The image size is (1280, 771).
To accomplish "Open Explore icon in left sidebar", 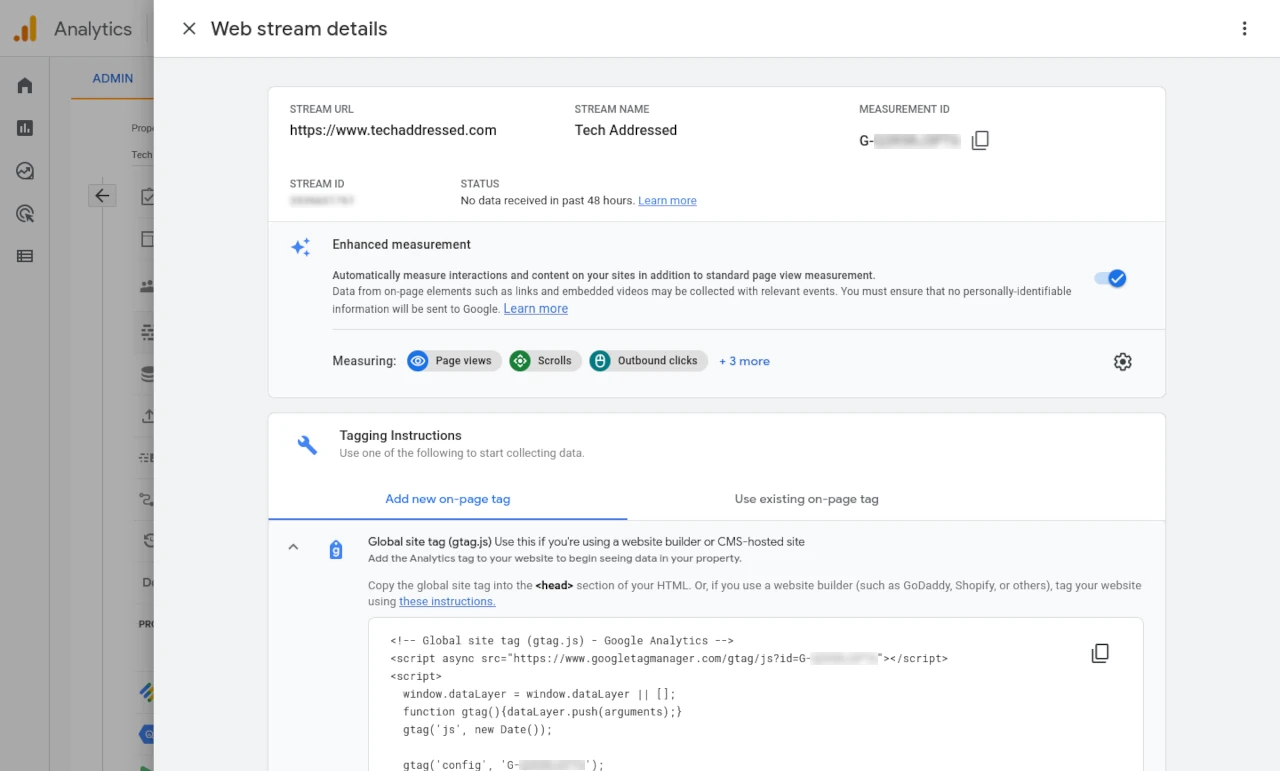I will point(25,171).
